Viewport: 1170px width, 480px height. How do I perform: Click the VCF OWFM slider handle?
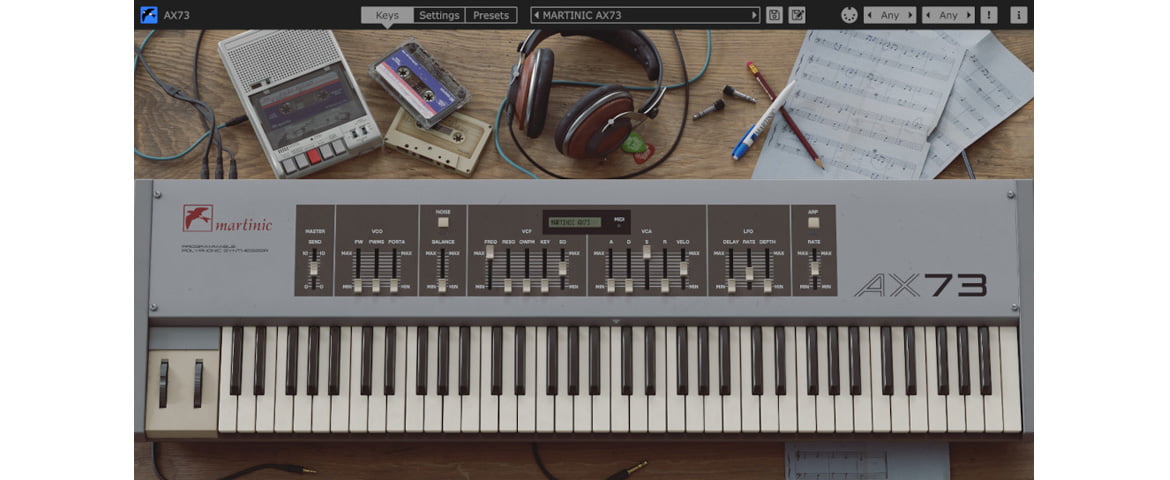[x=527, y=285]
